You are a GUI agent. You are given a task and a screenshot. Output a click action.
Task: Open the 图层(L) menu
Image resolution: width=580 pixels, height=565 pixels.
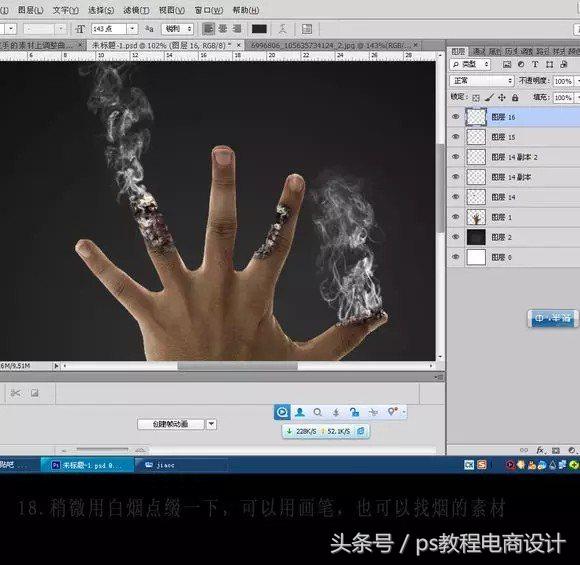30,10
